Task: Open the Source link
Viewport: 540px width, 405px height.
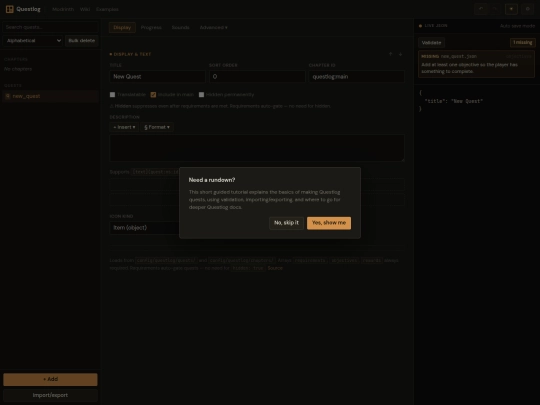Action: pos(275,268)
